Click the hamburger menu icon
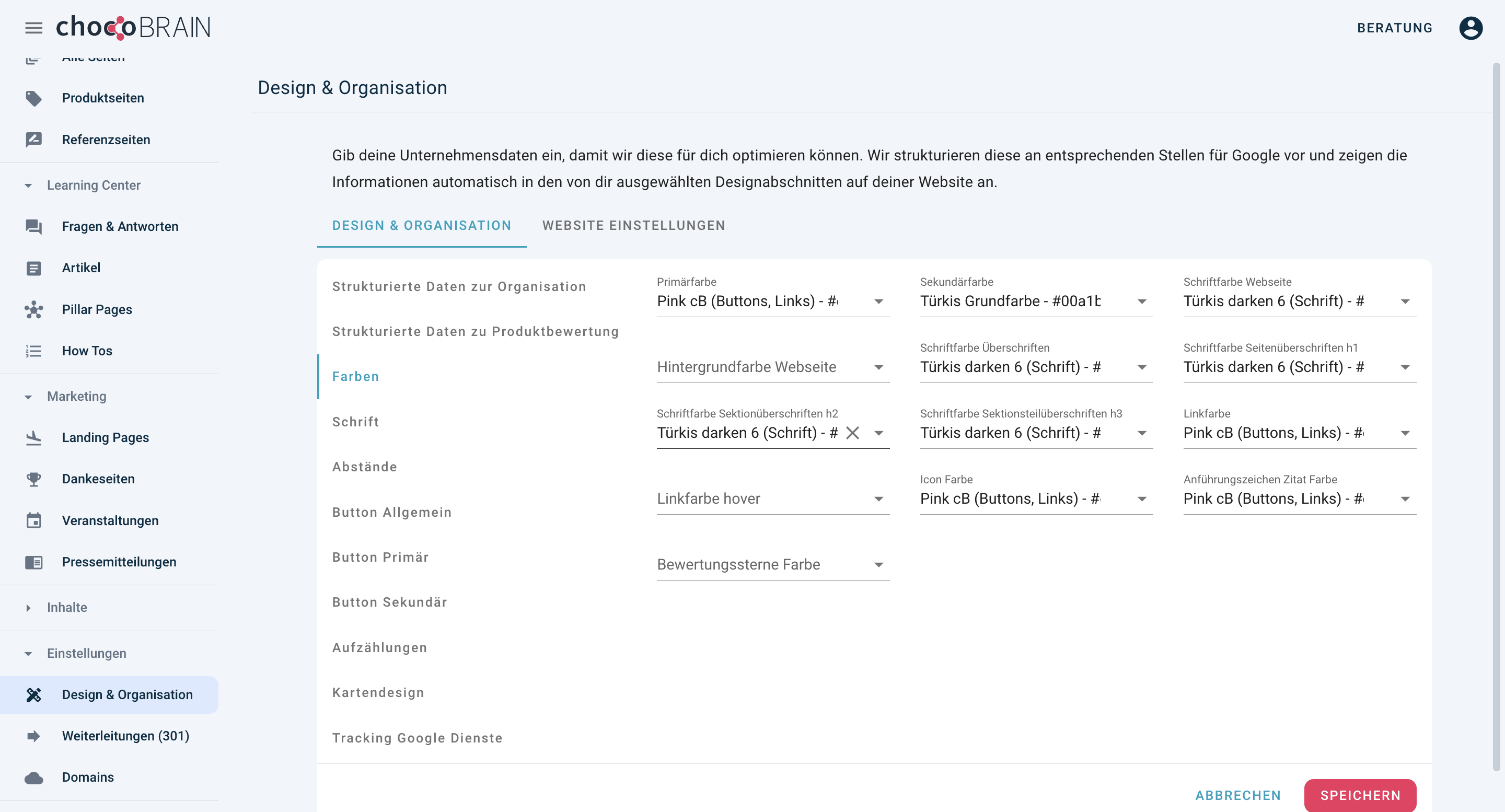Viewport: 1505px width, 812px height. 34,27
